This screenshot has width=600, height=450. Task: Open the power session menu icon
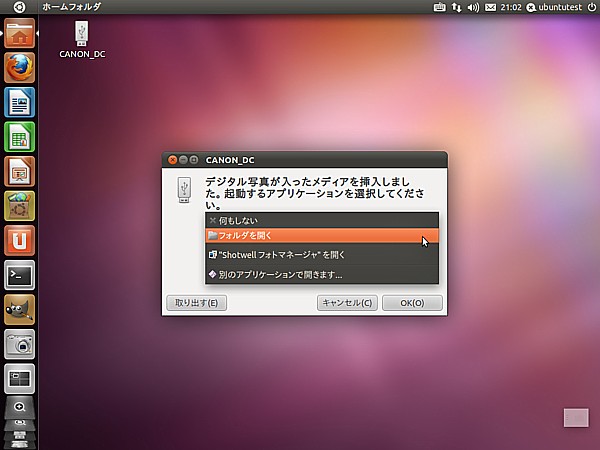click(x=592, y=7)
